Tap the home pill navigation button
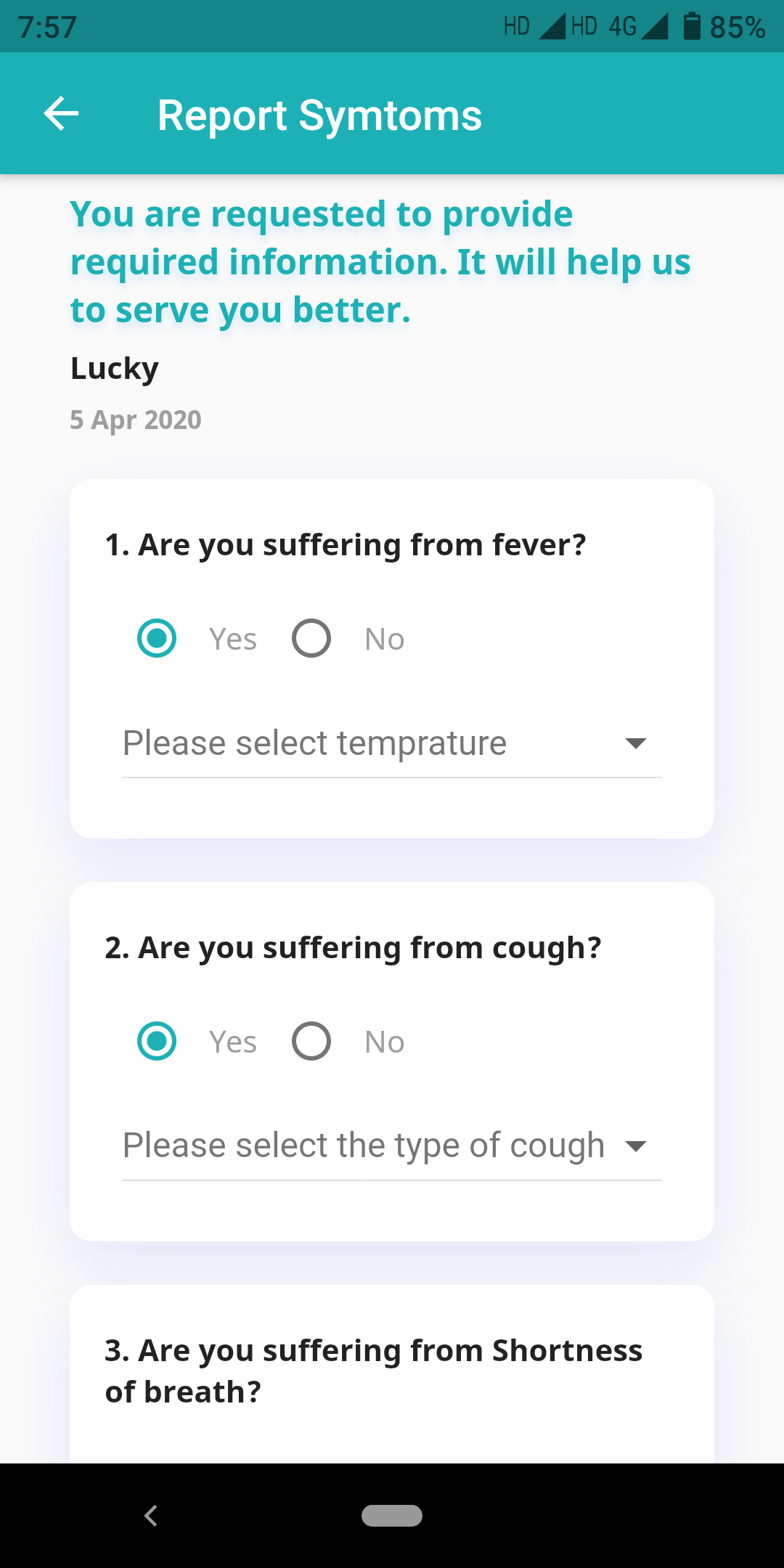Image resolution: width=784 pixels, height=1568 pixels. [392, 1516]
